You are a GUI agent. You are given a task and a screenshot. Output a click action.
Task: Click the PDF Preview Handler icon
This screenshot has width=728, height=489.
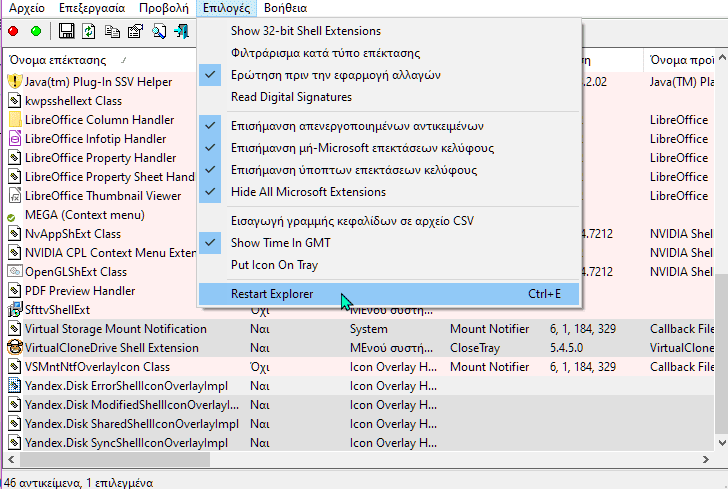pos(15,291)
